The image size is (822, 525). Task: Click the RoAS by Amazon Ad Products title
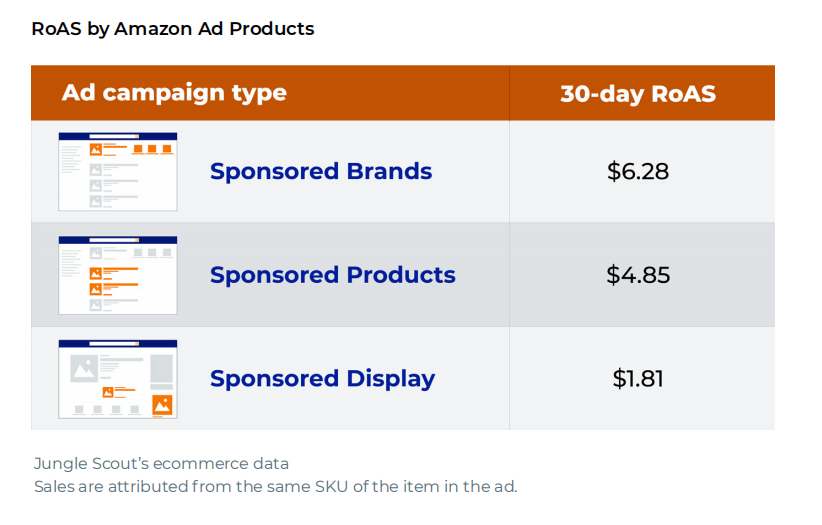[x=173, y=28]
